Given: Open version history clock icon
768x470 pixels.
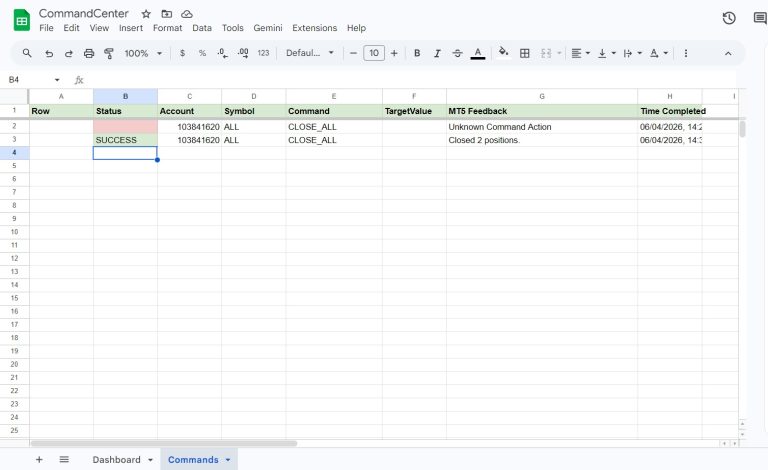Looking at the screenshot, I should tap(729, 18).
